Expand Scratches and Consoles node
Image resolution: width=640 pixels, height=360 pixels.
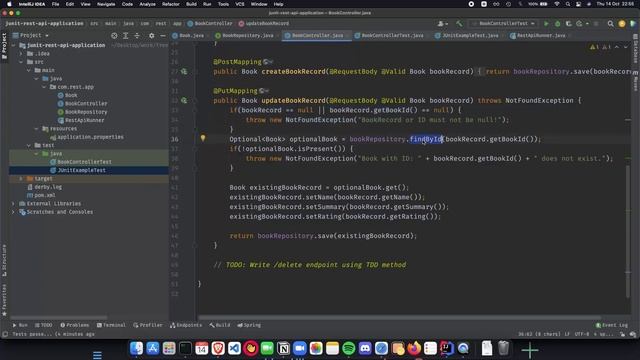pyautogui.click(x=13, y=212)
